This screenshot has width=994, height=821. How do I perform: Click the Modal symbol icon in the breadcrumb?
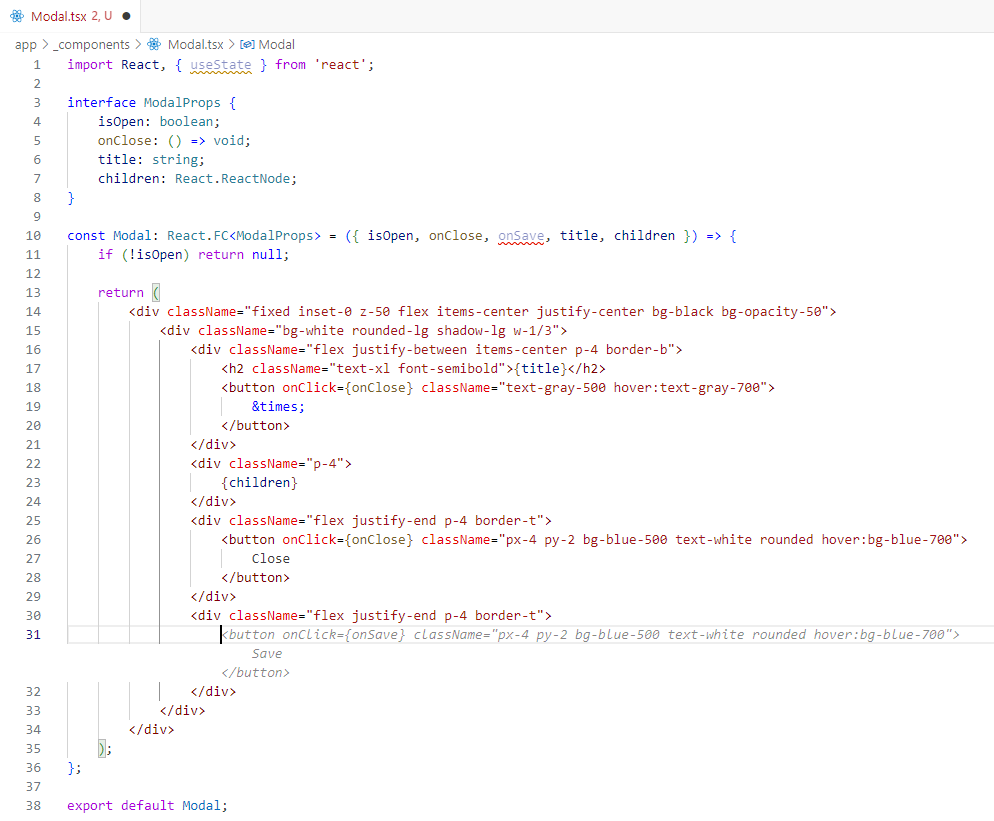tap(247, 44)
